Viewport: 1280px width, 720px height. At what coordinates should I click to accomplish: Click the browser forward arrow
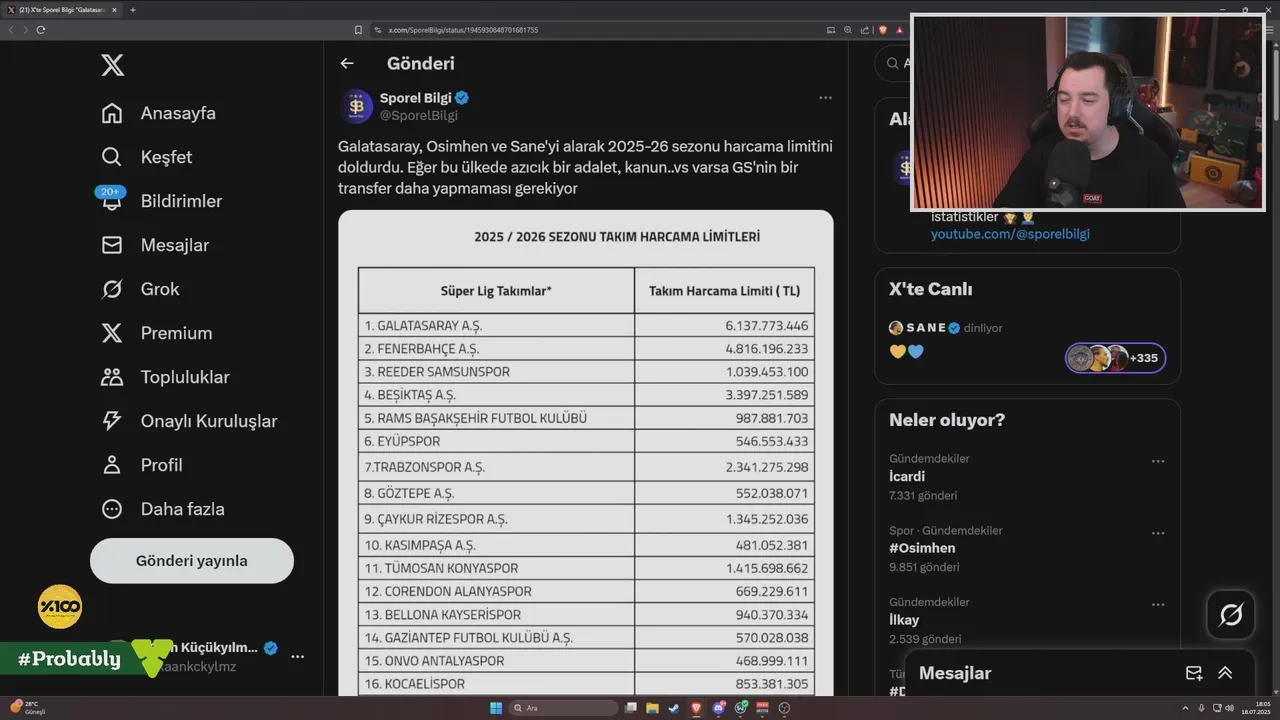(26, 30)
